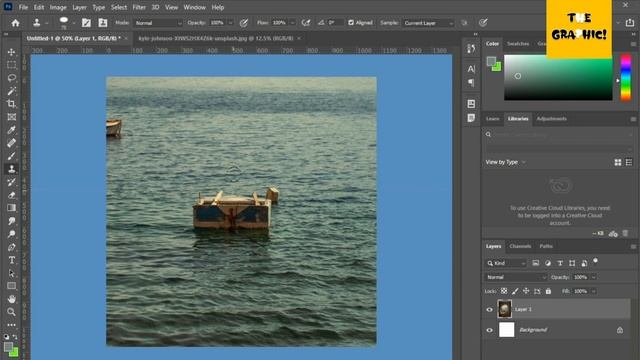
Task: Select the Eyedropper tool
Action: [x=11, y=130]
